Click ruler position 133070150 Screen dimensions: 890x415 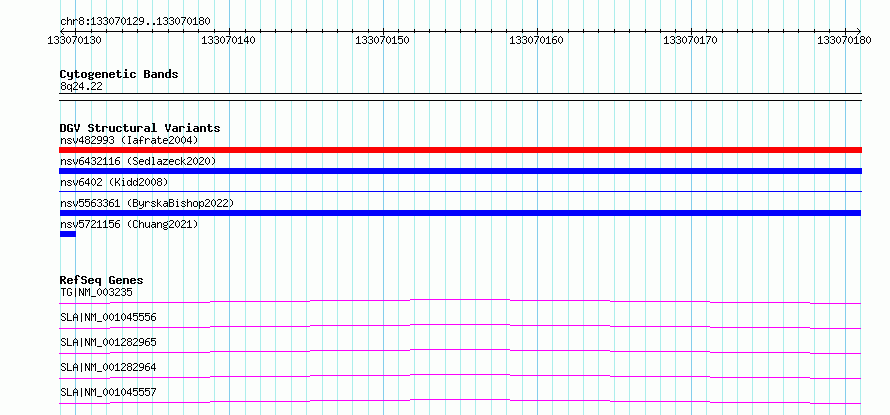[x=383, y=40]
